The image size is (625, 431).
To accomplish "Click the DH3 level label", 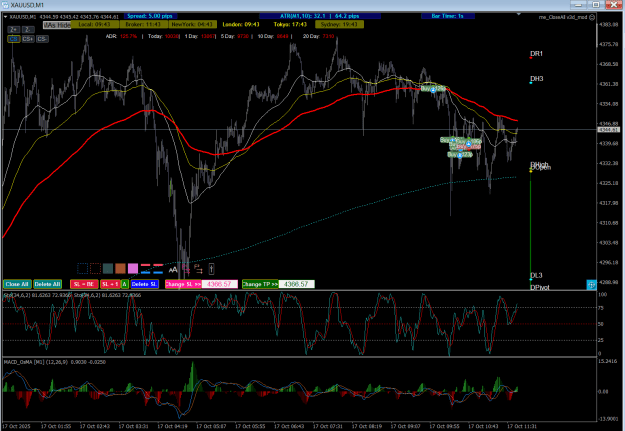I will 537,79.
